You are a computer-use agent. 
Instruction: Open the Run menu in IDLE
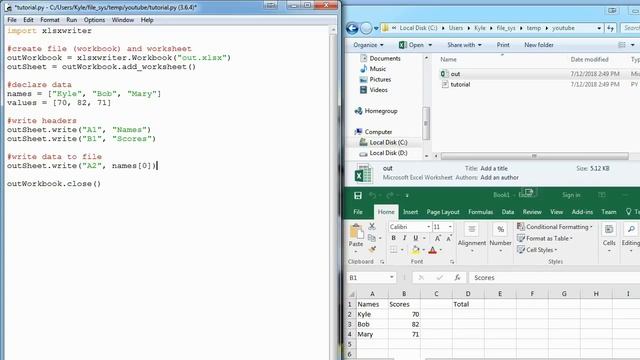[71, 20]
